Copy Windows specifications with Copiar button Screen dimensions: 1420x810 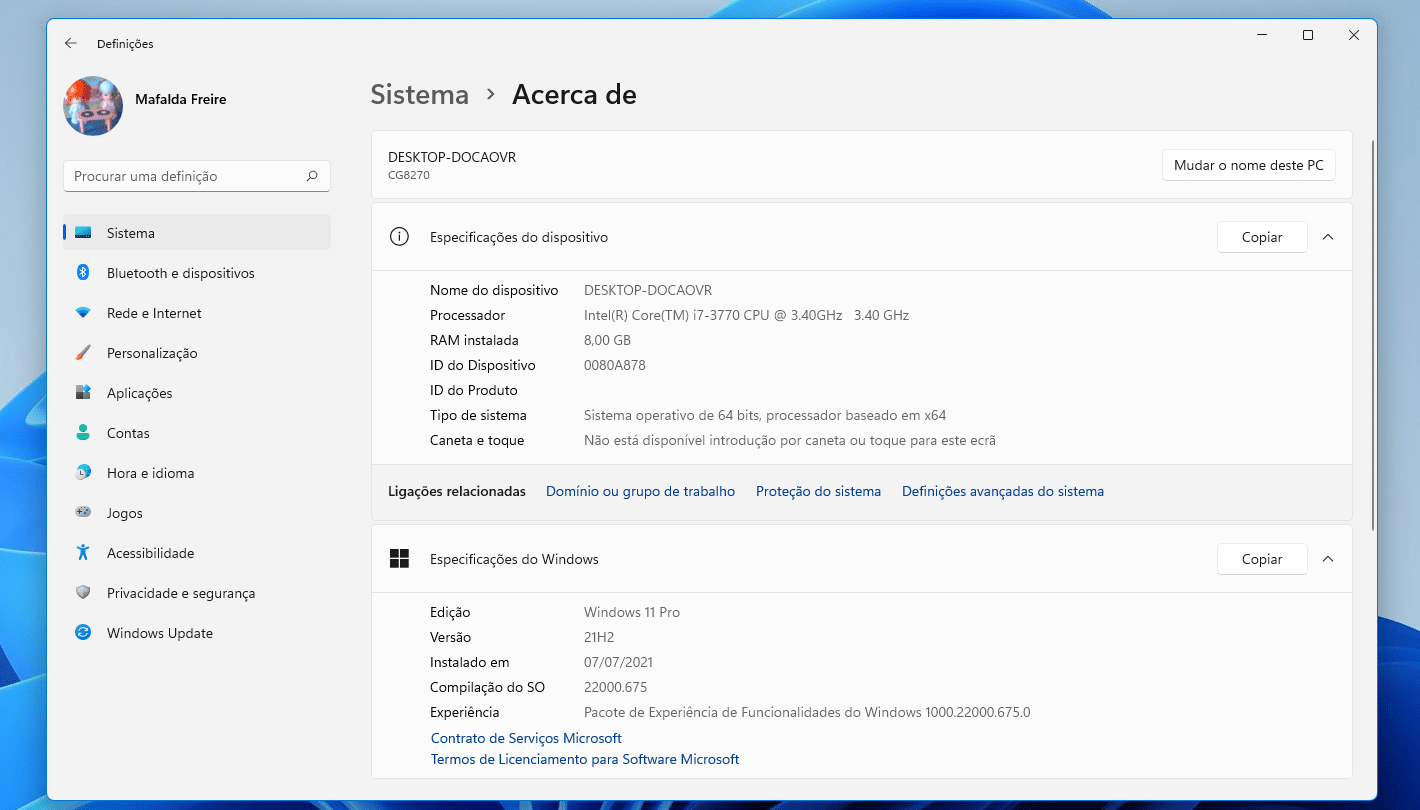click(x=1262, y=559)
